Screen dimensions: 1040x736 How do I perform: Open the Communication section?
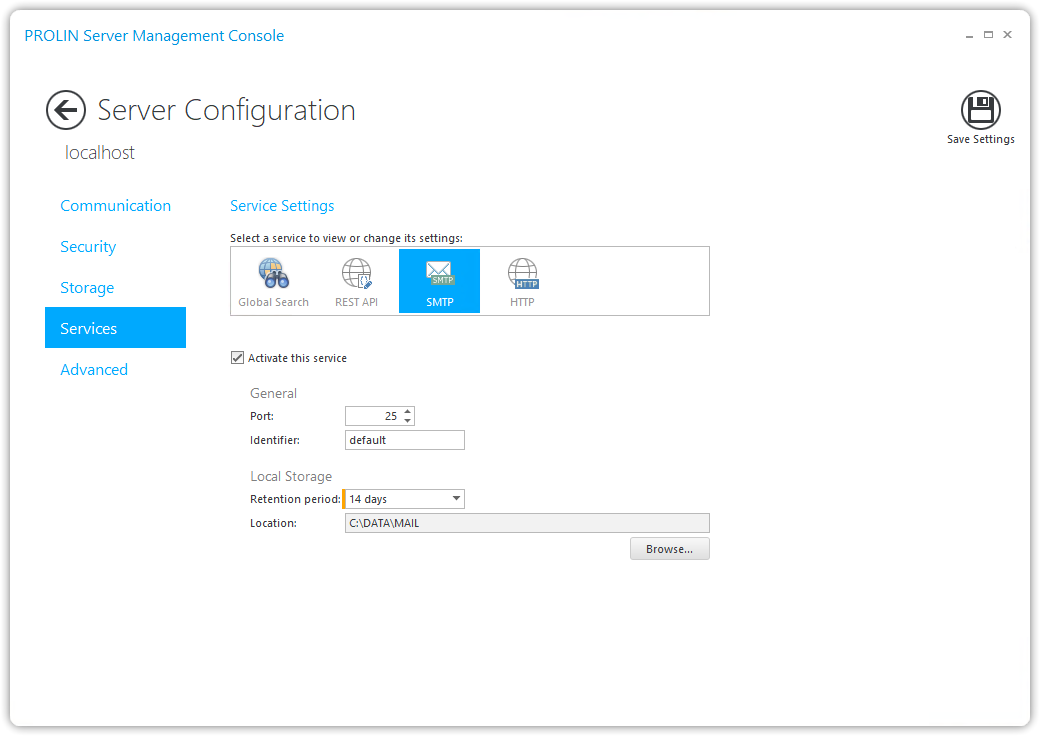[x=115, y=206]
